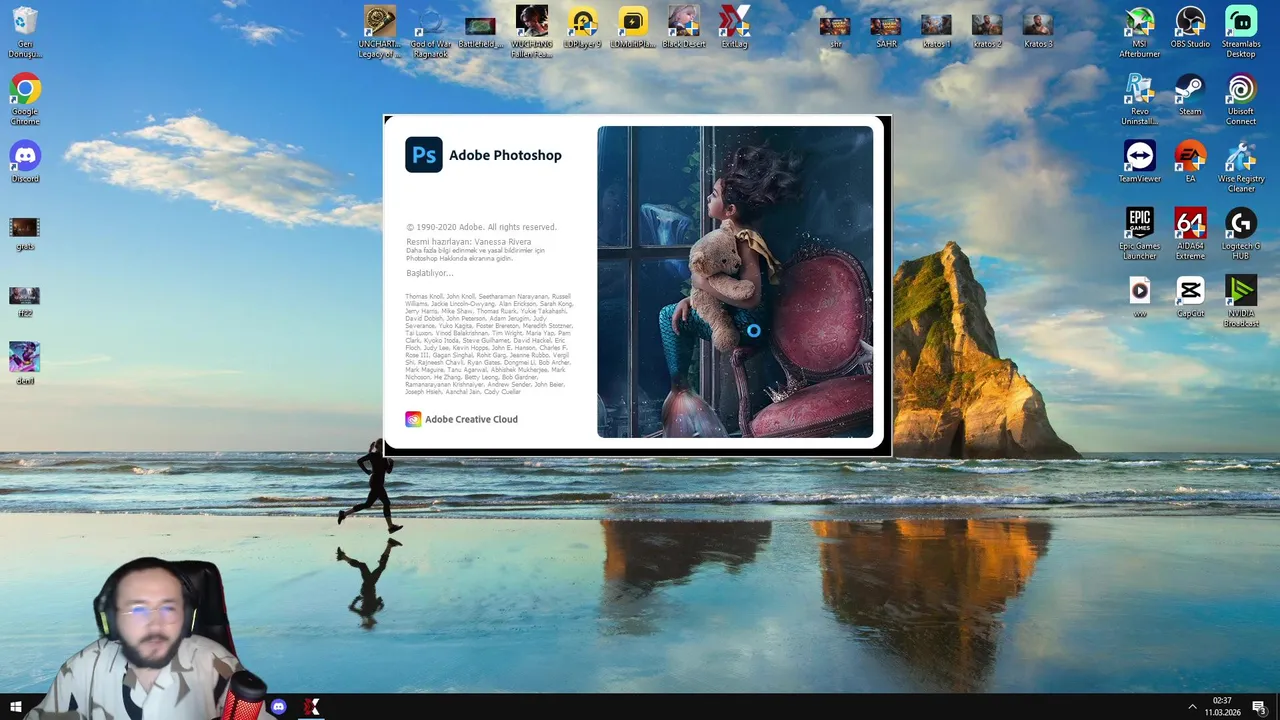1280x720 pixels.
Task: Select the Epic Games Launcher icon
Action: click(x=1139, y=223)
